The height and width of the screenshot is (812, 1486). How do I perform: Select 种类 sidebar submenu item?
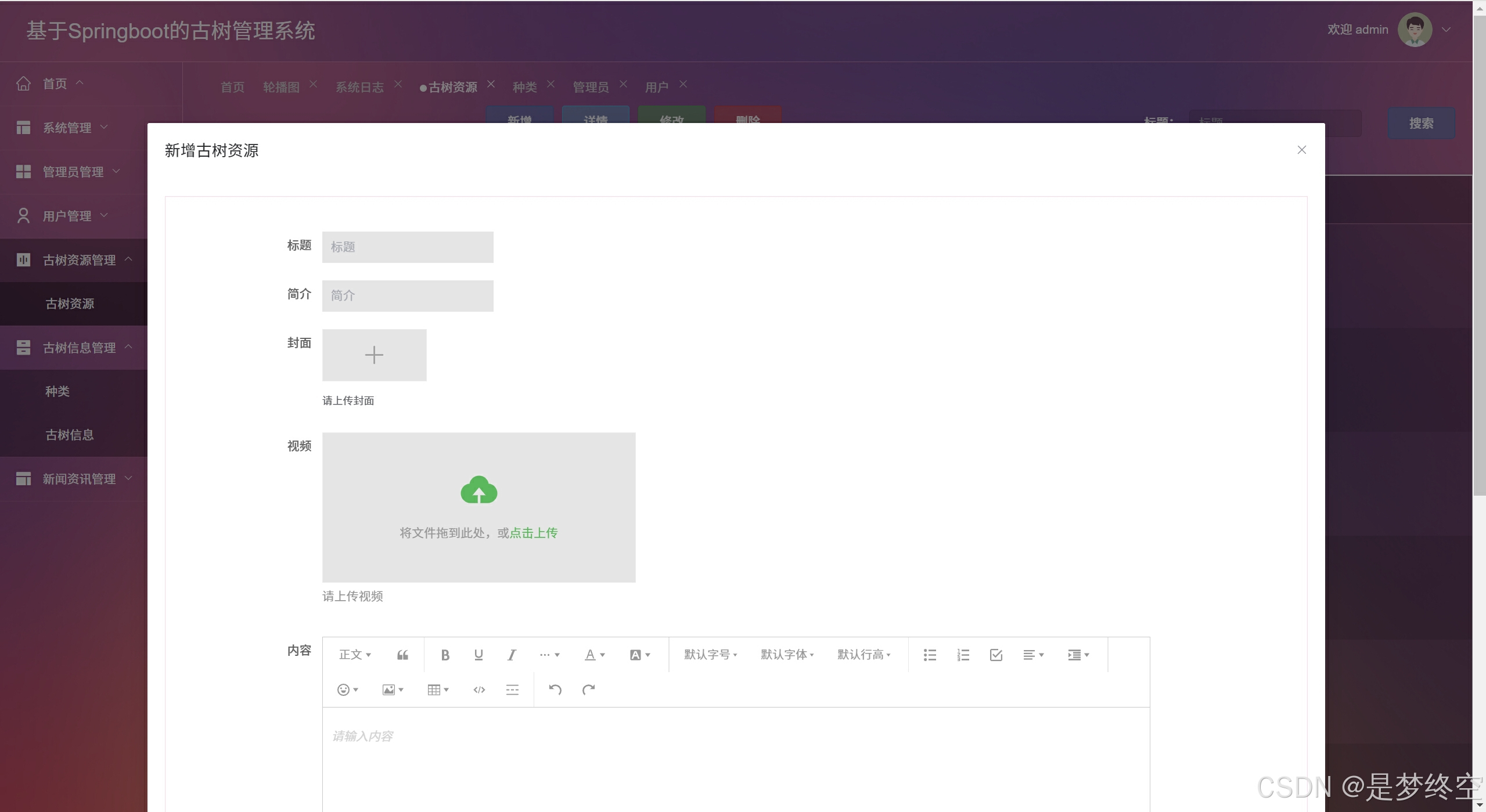[74, 391]
